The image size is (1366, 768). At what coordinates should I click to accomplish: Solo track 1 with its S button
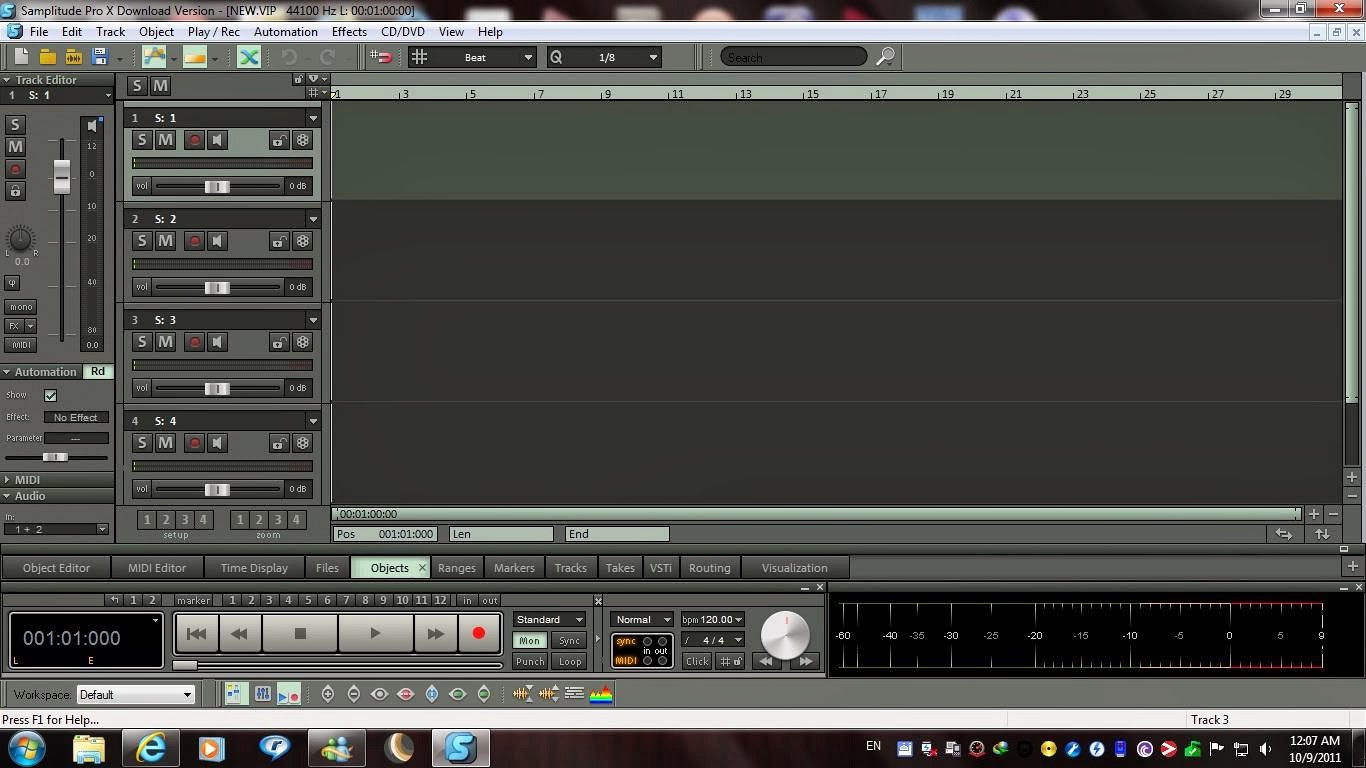coord(142,140)
